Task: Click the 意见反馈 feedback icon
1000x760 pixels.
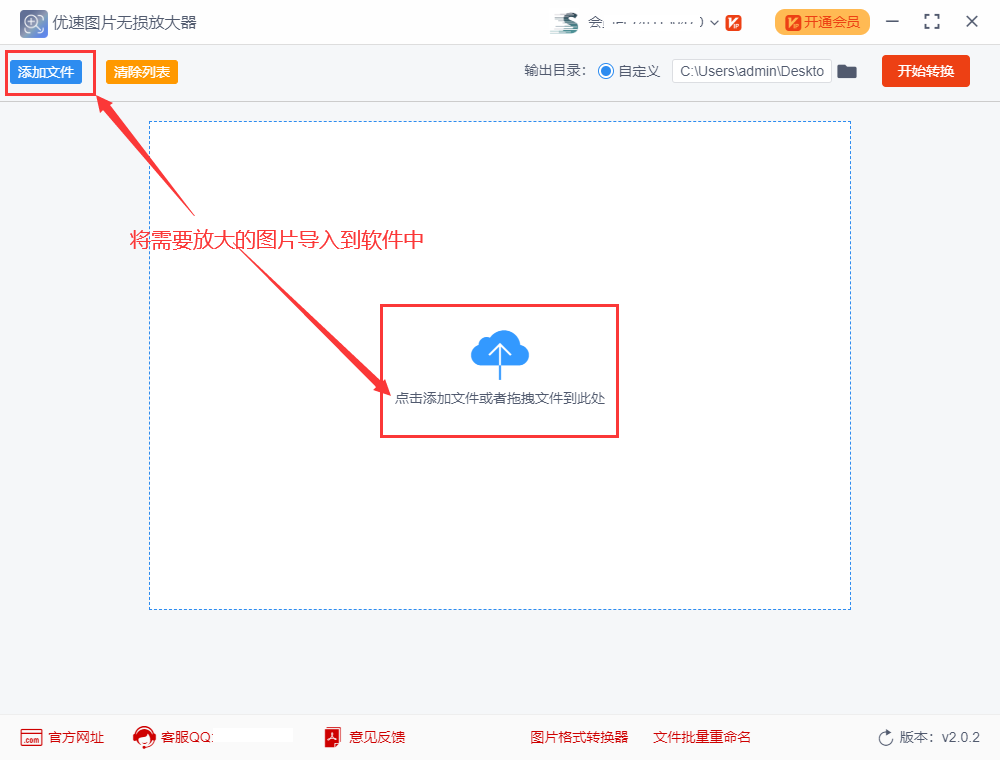Action: (x=331, y=737)
